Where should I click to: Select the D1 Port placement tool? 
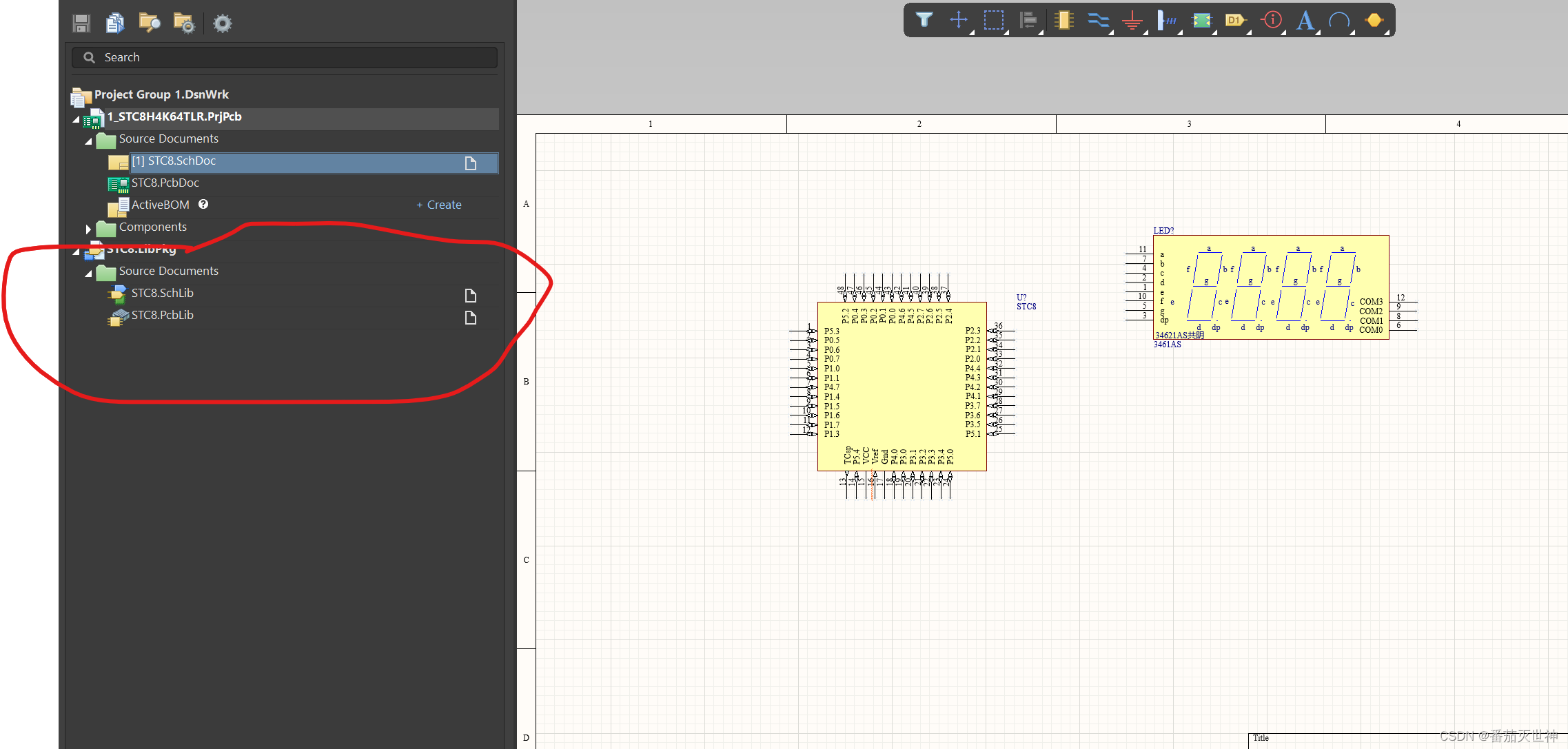(1235, 20)
